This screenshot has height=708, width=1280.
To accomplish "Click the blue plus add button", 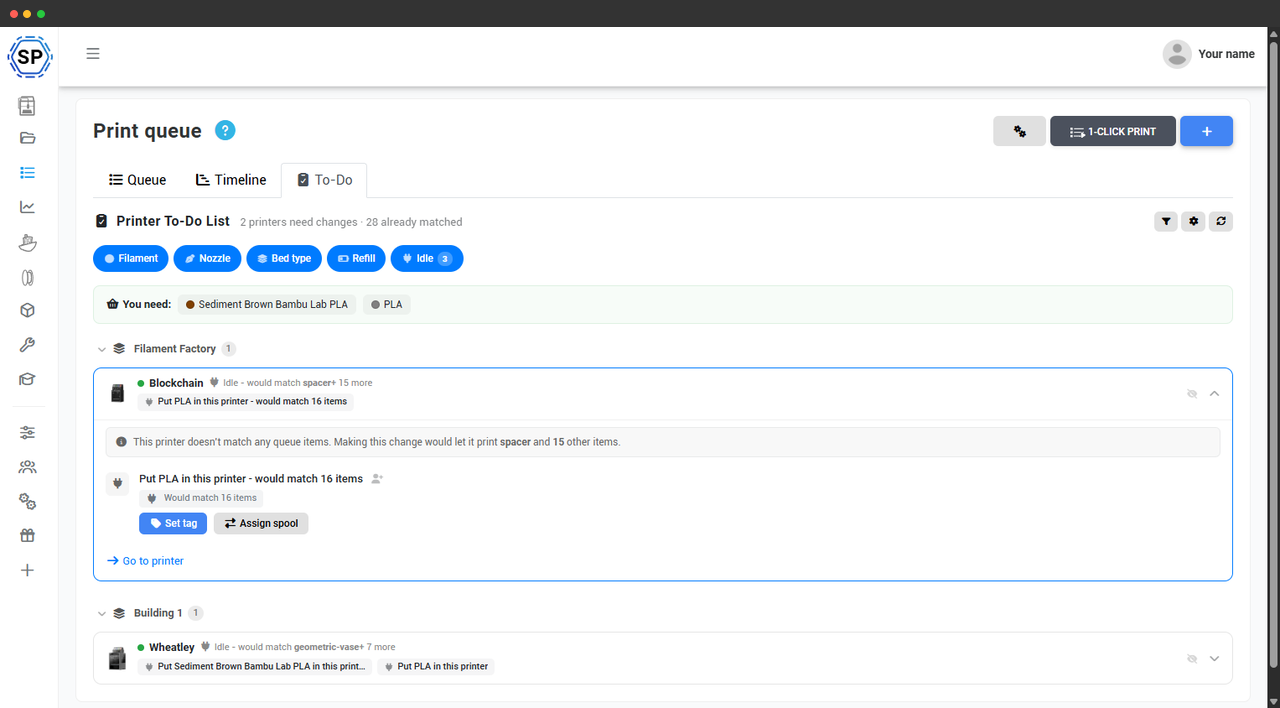I will [x=1206, y=131].
